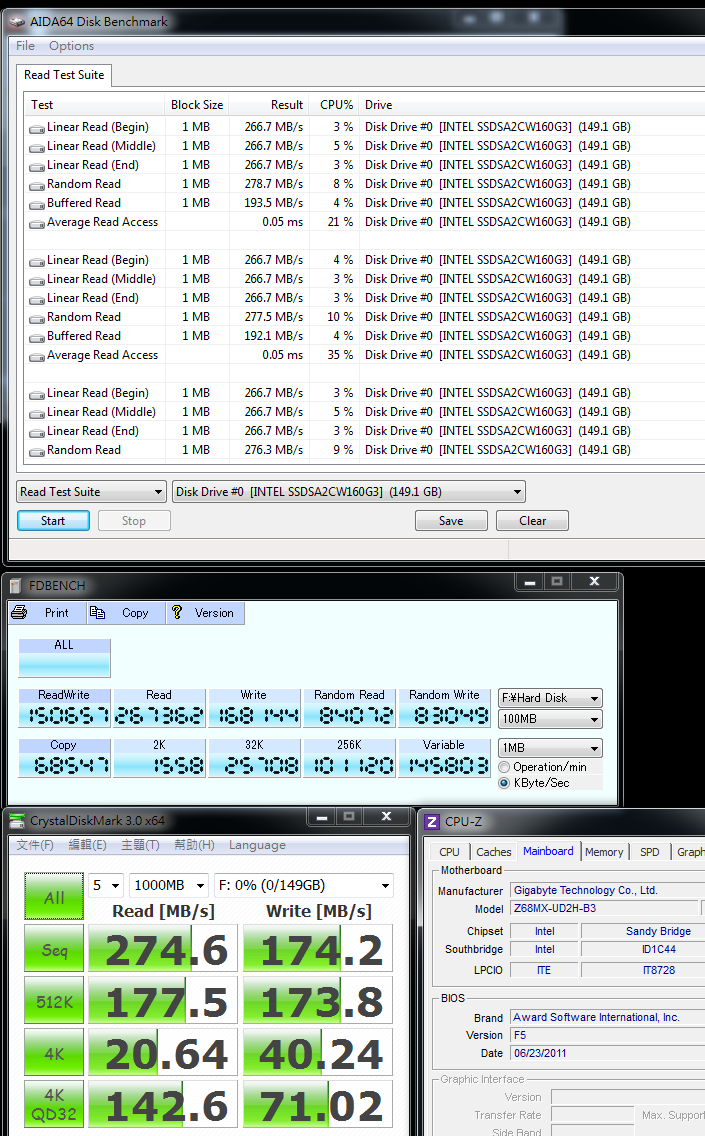Click the FDBENCH Version question icon

coord(176,613)
